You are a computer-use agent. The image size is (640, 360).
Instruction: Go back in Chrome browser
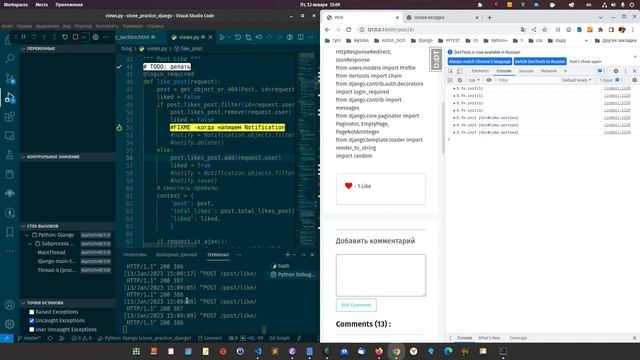pyautogui.click(x=327, y=29)
